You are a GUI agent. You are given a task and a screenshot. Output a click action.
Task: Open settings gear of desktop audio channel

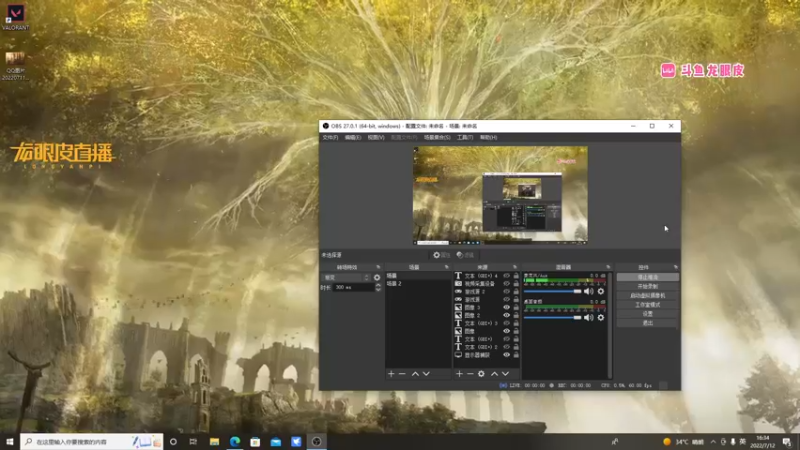(601, 317)
